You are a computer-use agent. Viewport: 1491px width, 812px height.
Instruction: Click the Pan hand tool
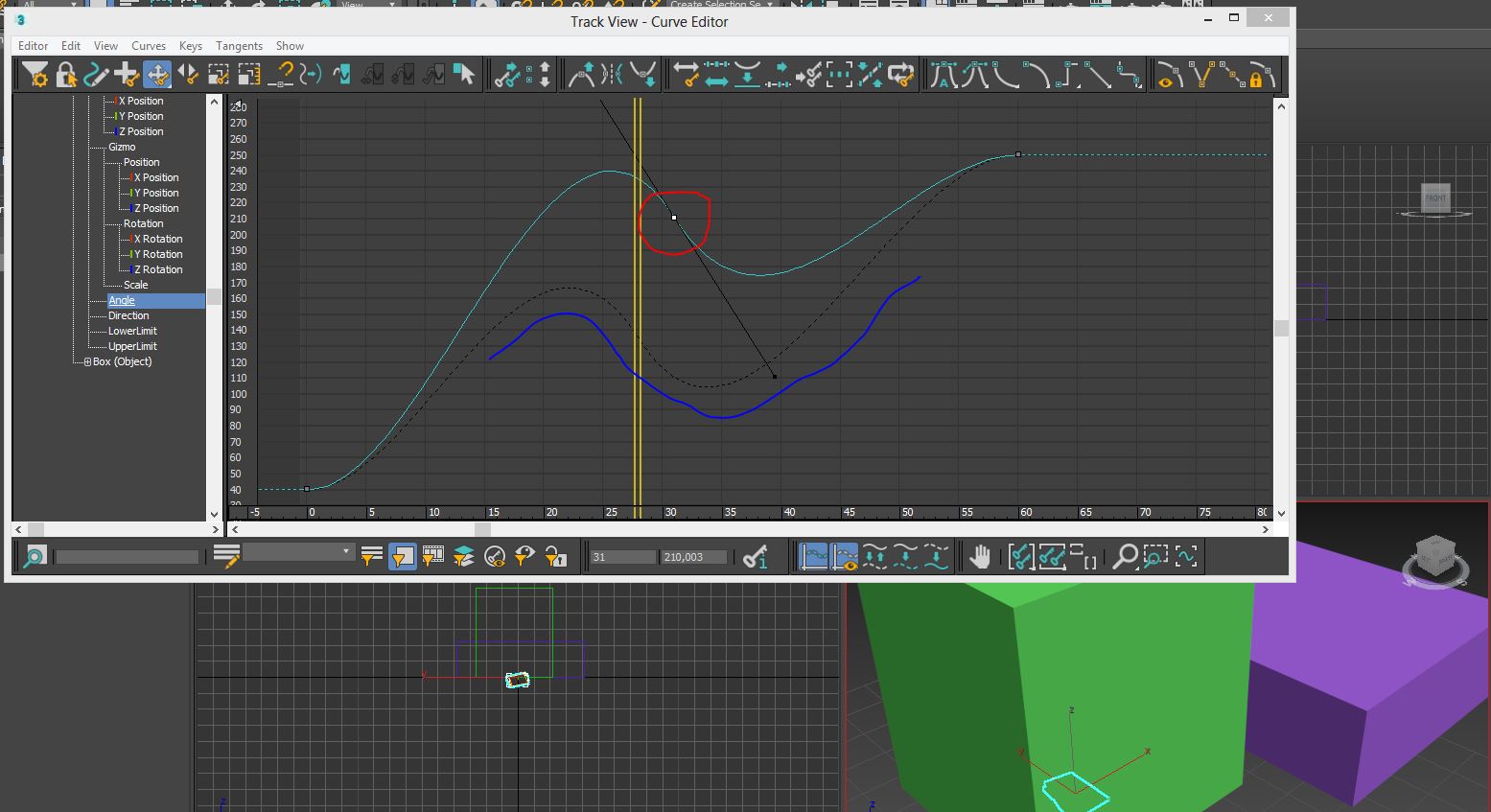pyautogui.click(x=979, y=557)
